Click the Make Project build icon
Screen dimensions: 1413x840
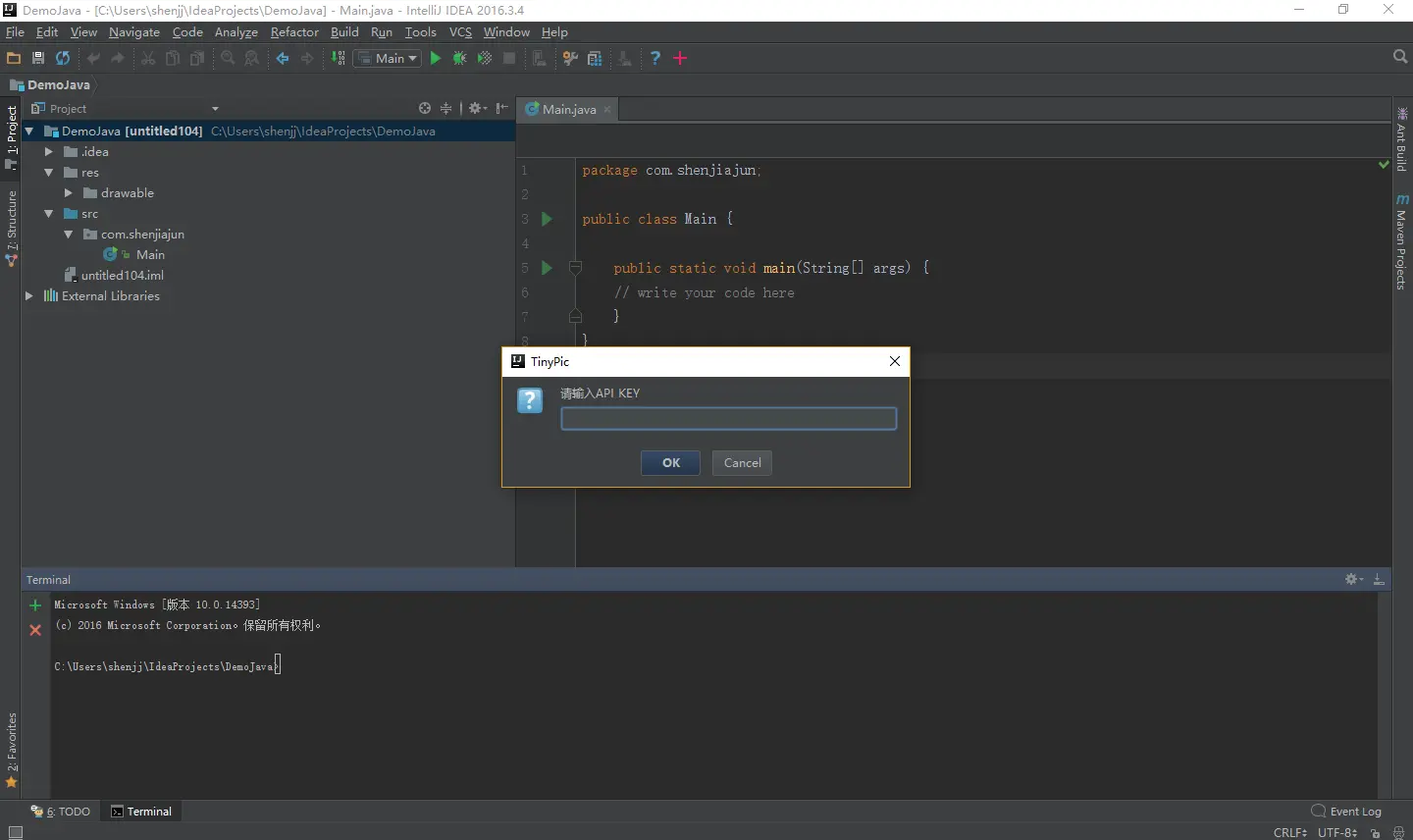338,58
